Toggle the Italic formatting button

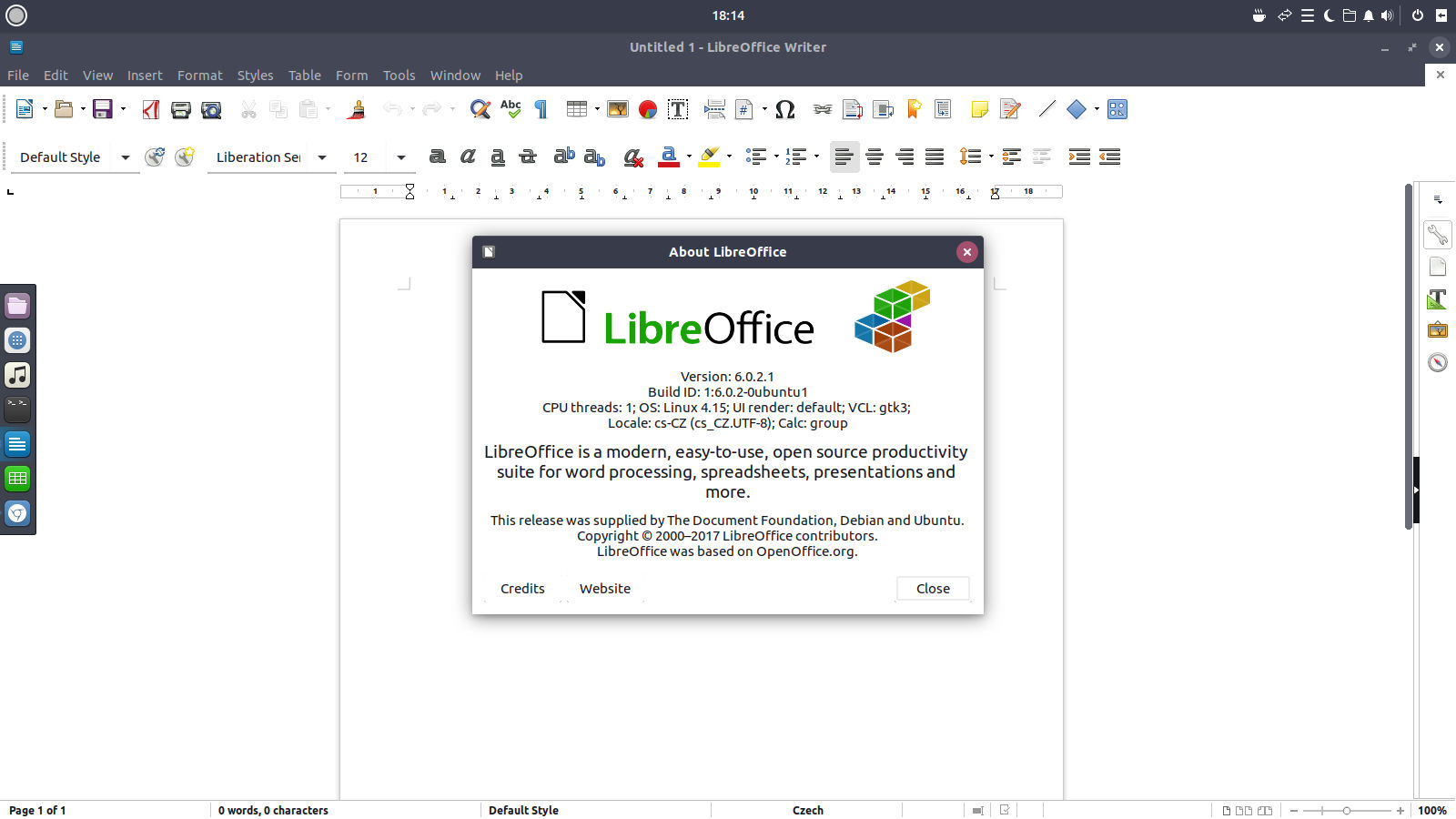[468, 157]
